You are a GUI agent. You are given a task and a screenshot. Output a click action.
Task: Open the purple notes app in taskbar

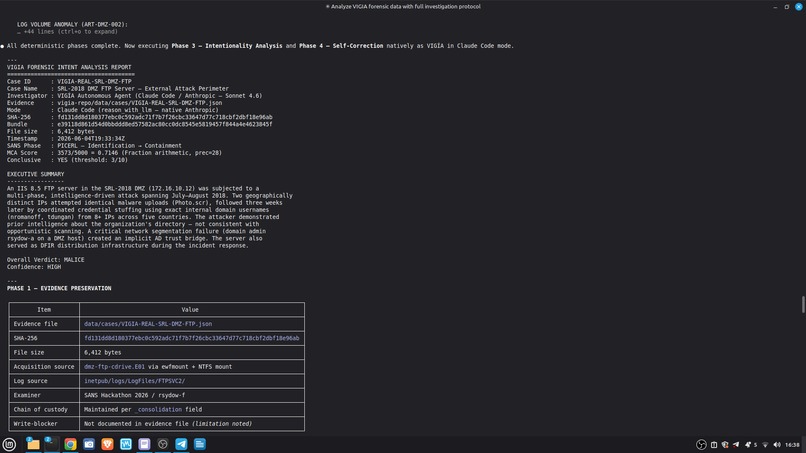(144, 444)
